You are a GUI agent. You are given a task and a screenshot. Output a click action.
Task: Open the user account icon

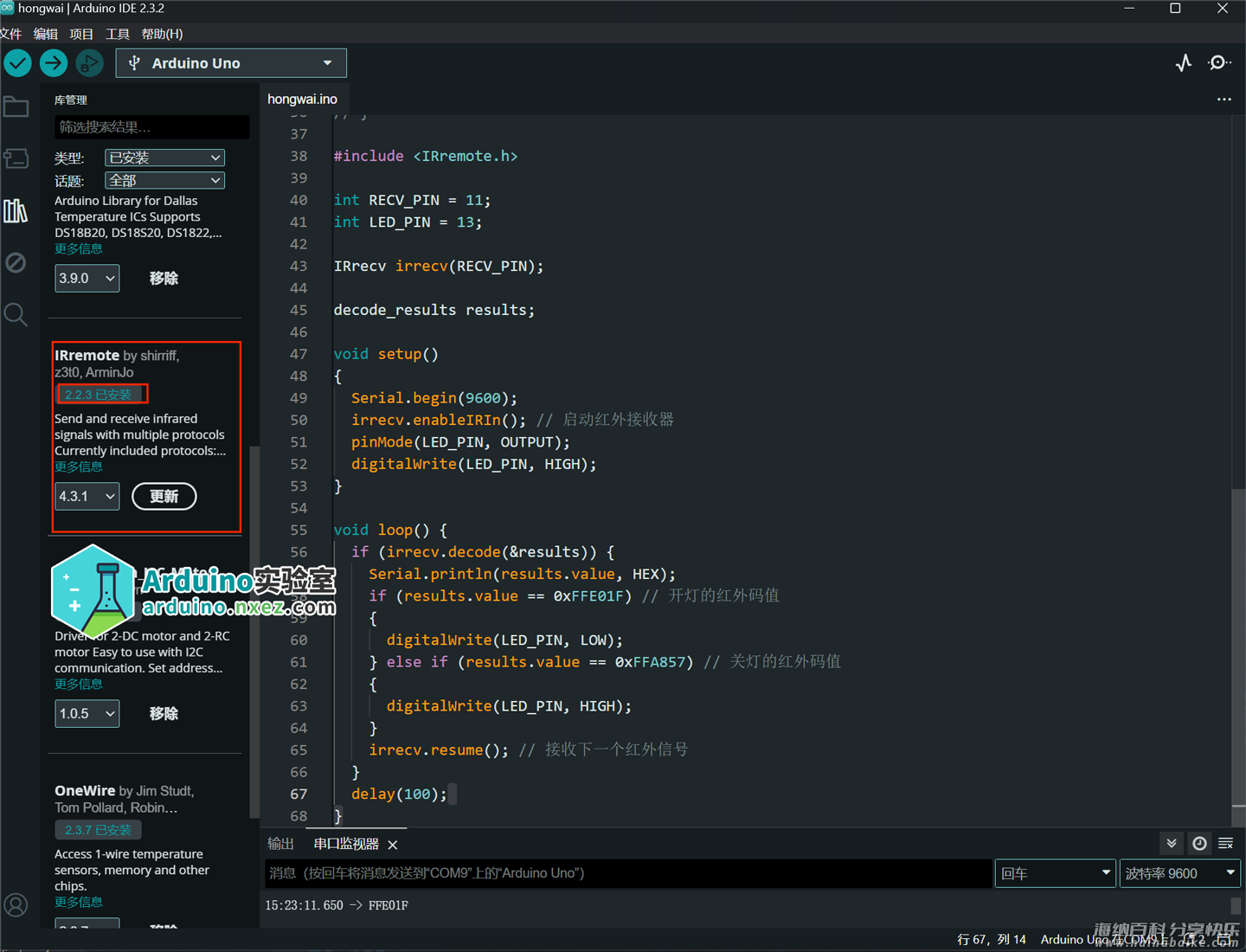tap(16, 905)
